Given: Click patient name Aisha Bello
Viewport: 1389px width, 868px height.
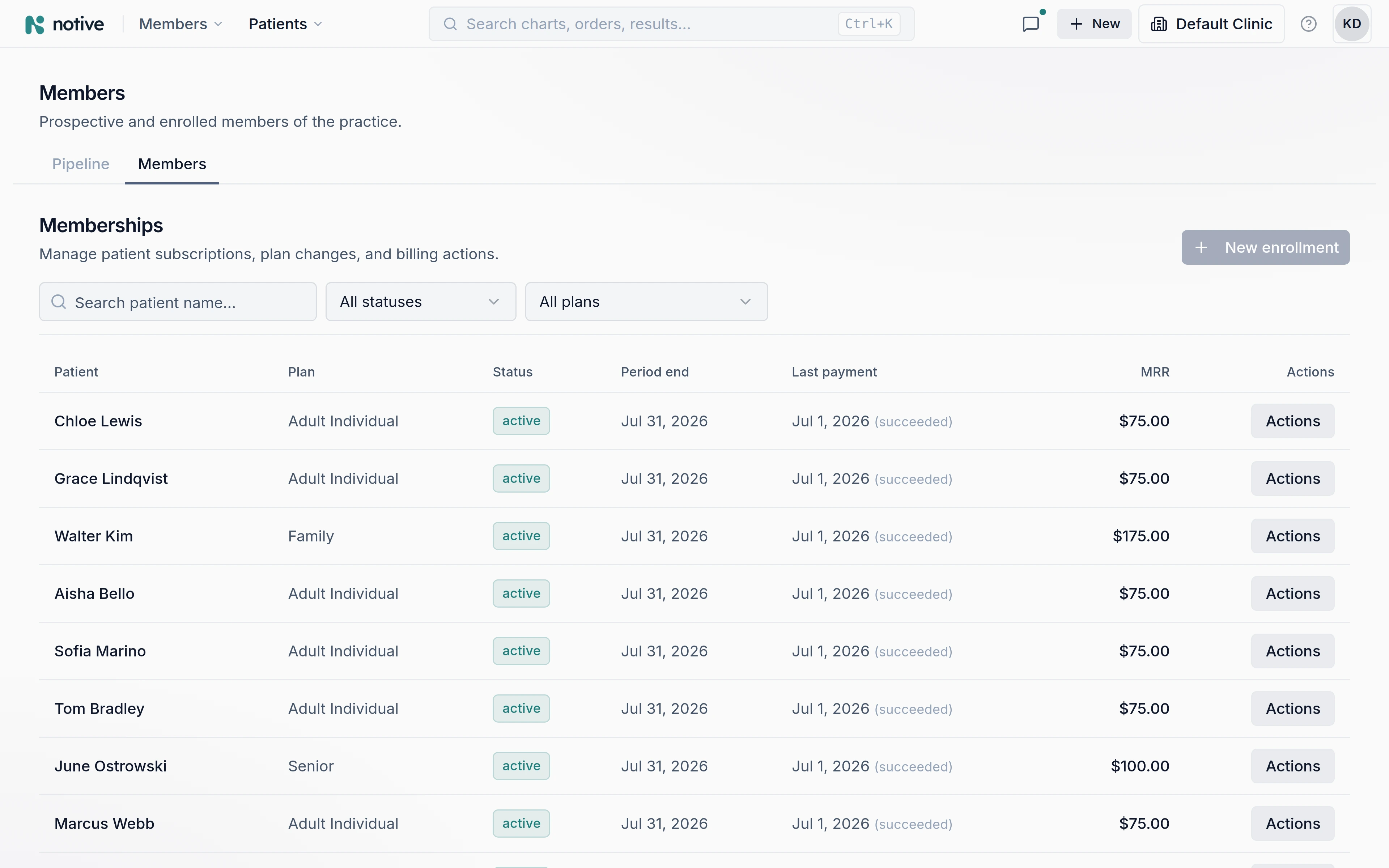Looking at the screenshot, I should tap(95, 593).
